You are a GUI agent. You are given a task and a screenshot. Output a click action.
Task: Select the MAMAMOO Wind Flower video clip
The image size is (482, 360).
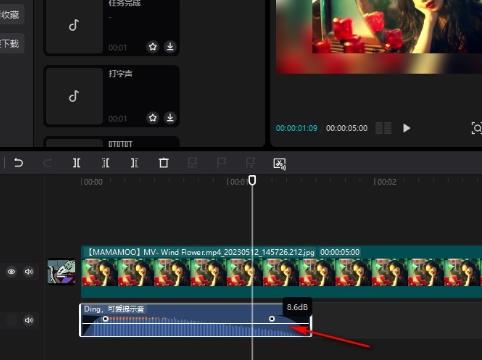pos(281,271)
